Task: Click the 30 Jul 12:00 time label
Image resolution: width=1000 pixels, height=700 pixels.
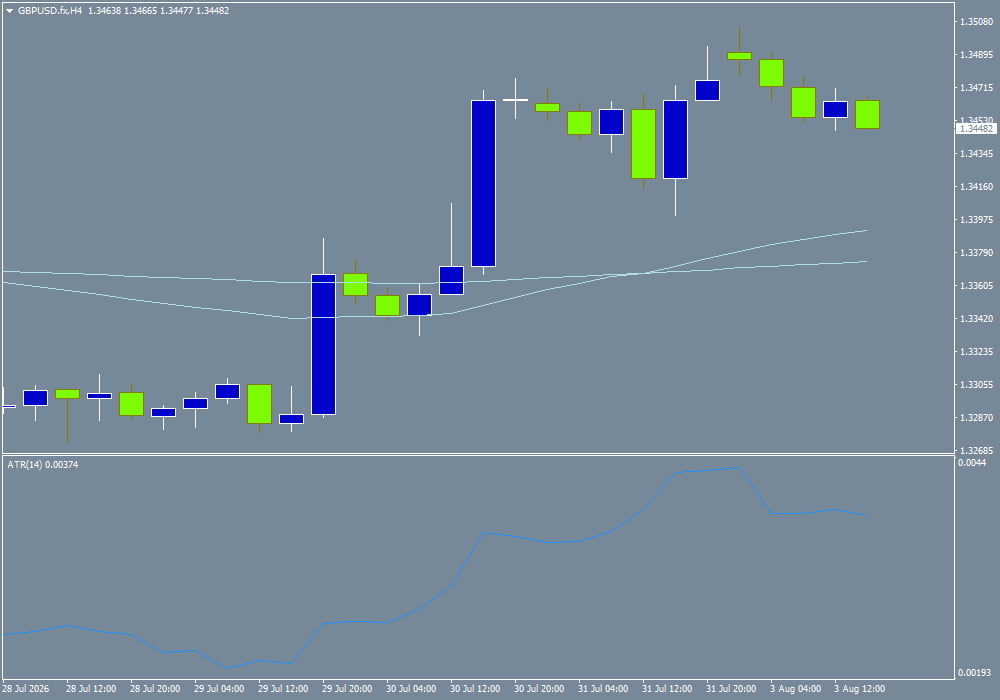Action: (475, 689)
